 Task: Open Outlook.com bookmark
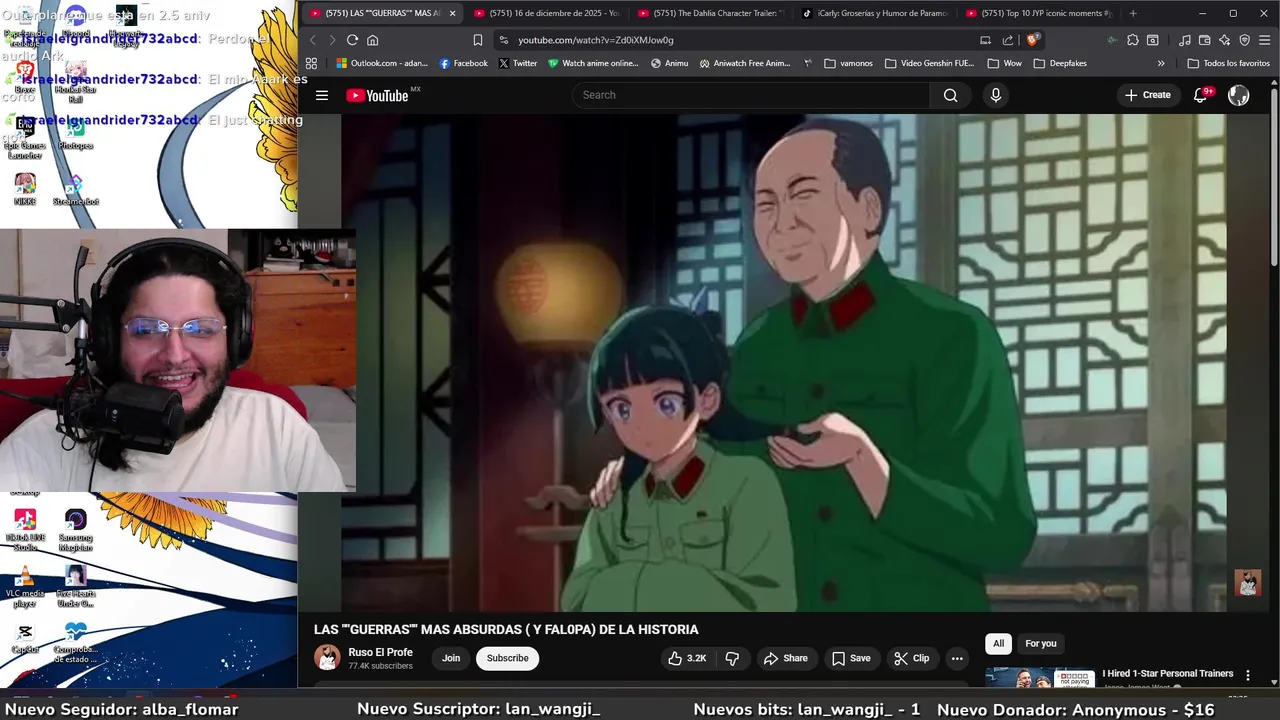tap(382, 63)
